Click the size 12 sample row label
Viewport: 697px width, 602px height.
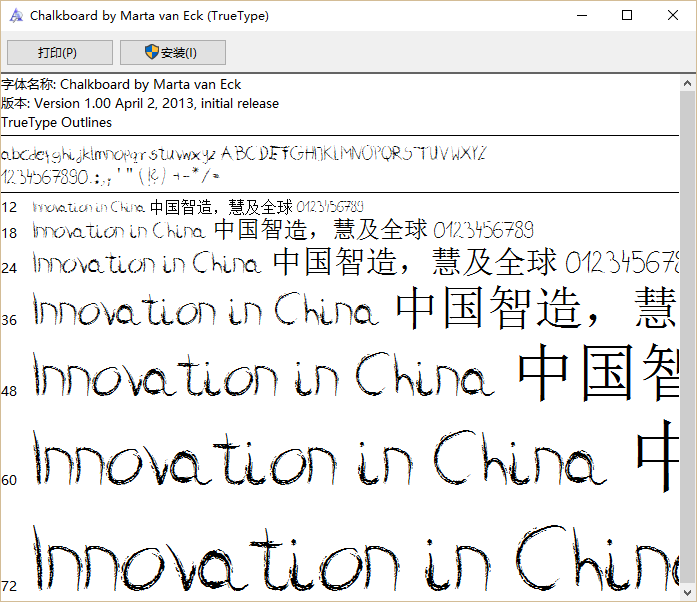[x=9, y=207]
